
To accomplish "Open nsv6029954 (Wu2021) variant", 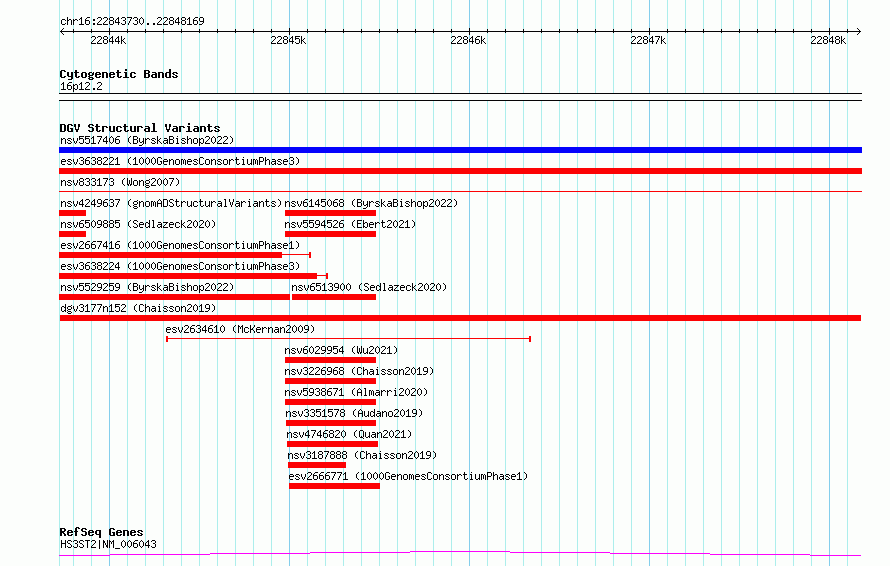I will point(341,350).
